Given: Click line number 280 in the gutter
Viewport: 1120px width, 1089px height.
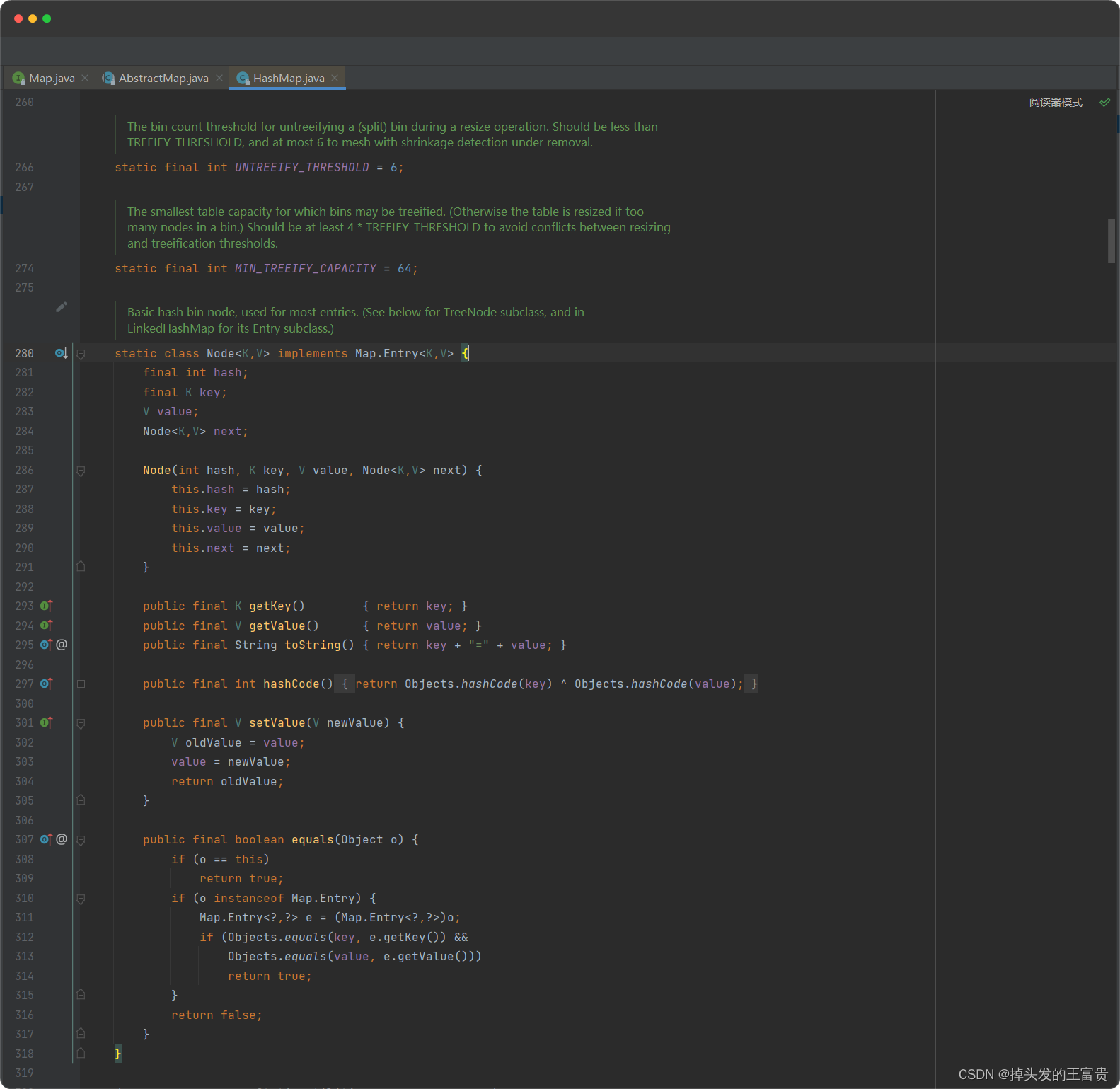Looking at the screenshot, I should point(25,354).
